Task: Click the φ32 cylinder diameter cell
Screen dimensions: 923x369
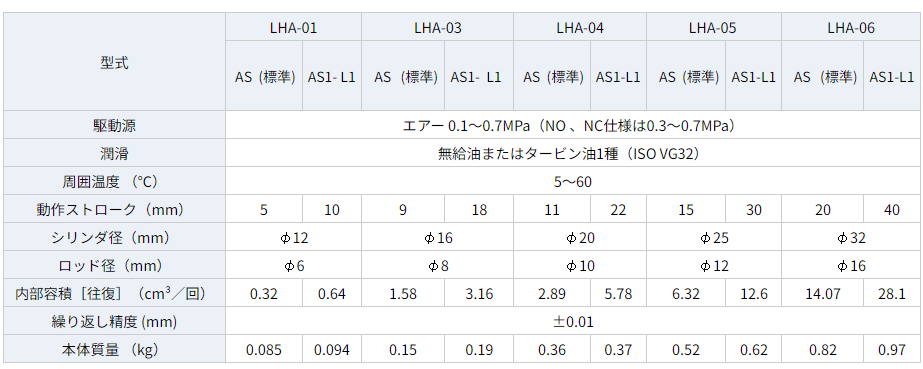Action: 851,238
